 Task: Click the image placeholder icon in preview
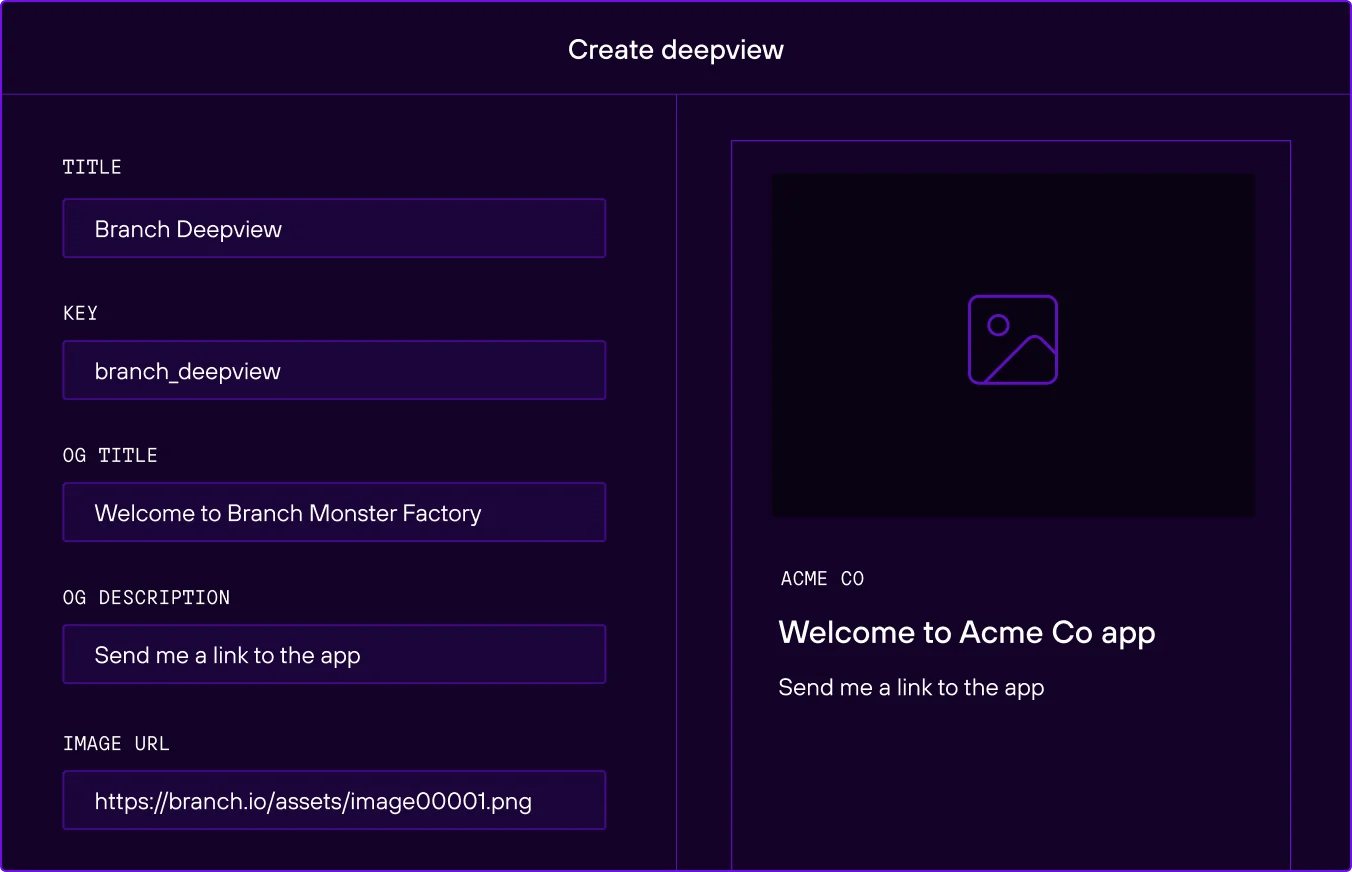1012,339
